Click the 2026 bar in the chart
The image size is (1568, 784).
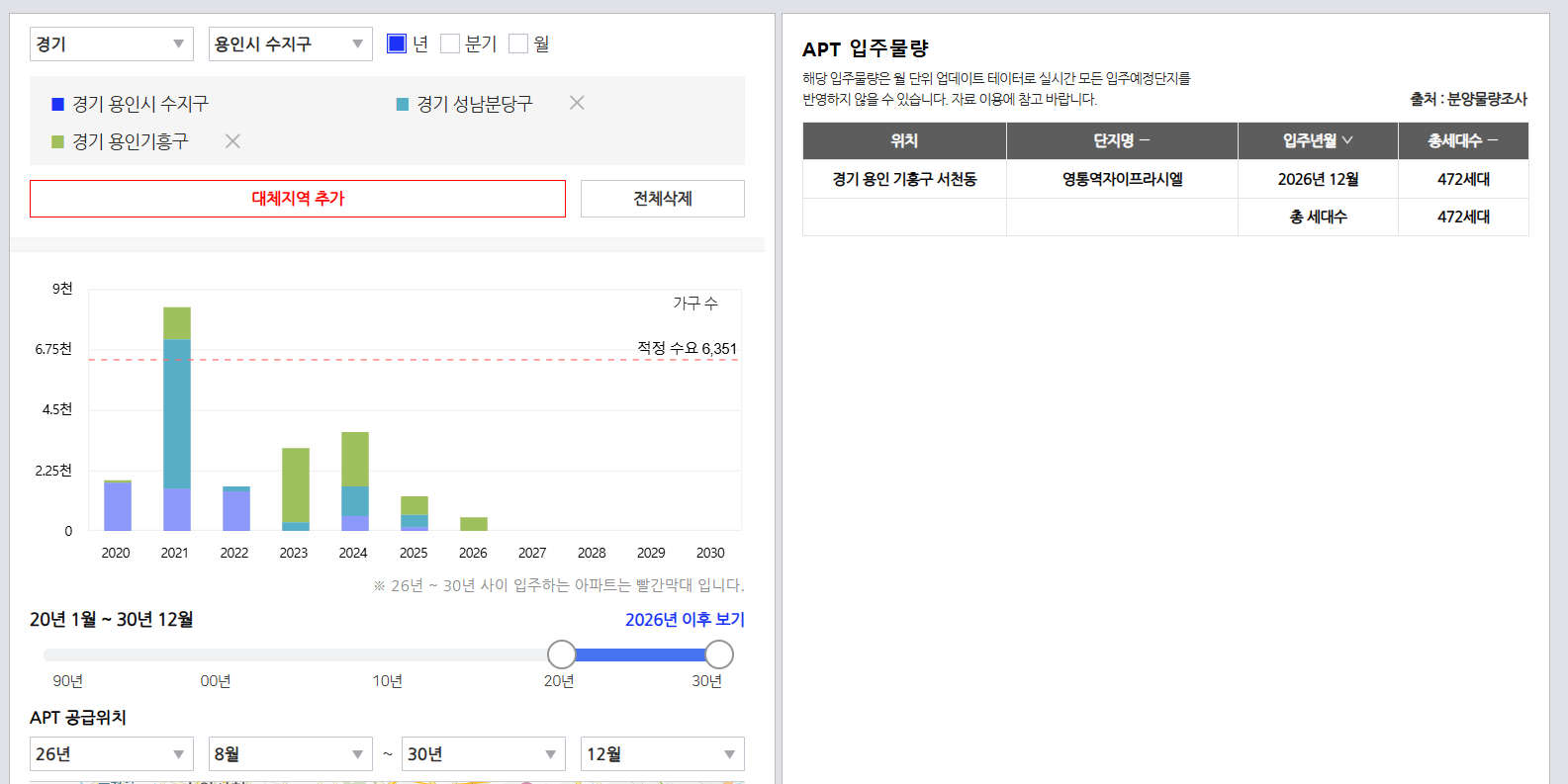coord(474,524)
